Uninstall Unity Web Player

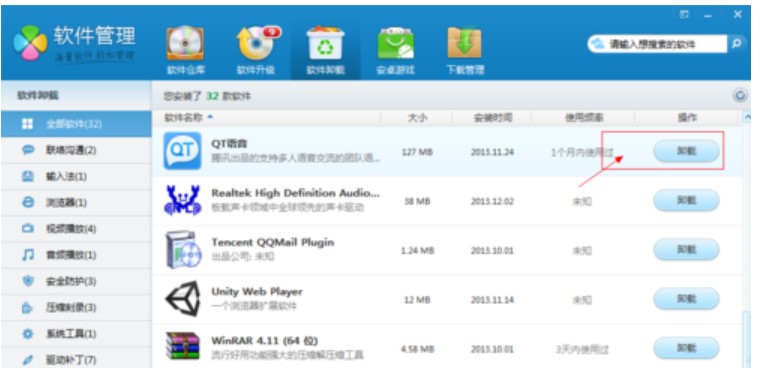pyautogui.click(x=686, y=299)
